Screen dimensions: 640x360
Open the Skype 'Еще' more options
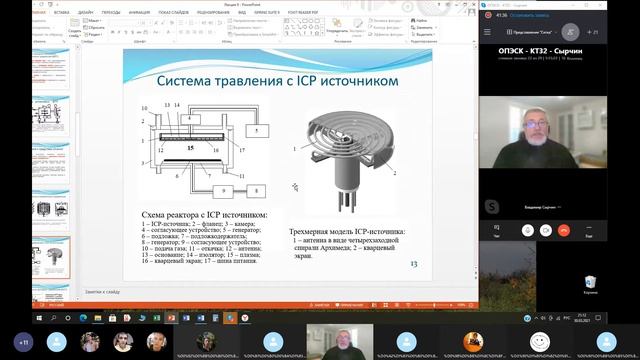pos(589,231)
